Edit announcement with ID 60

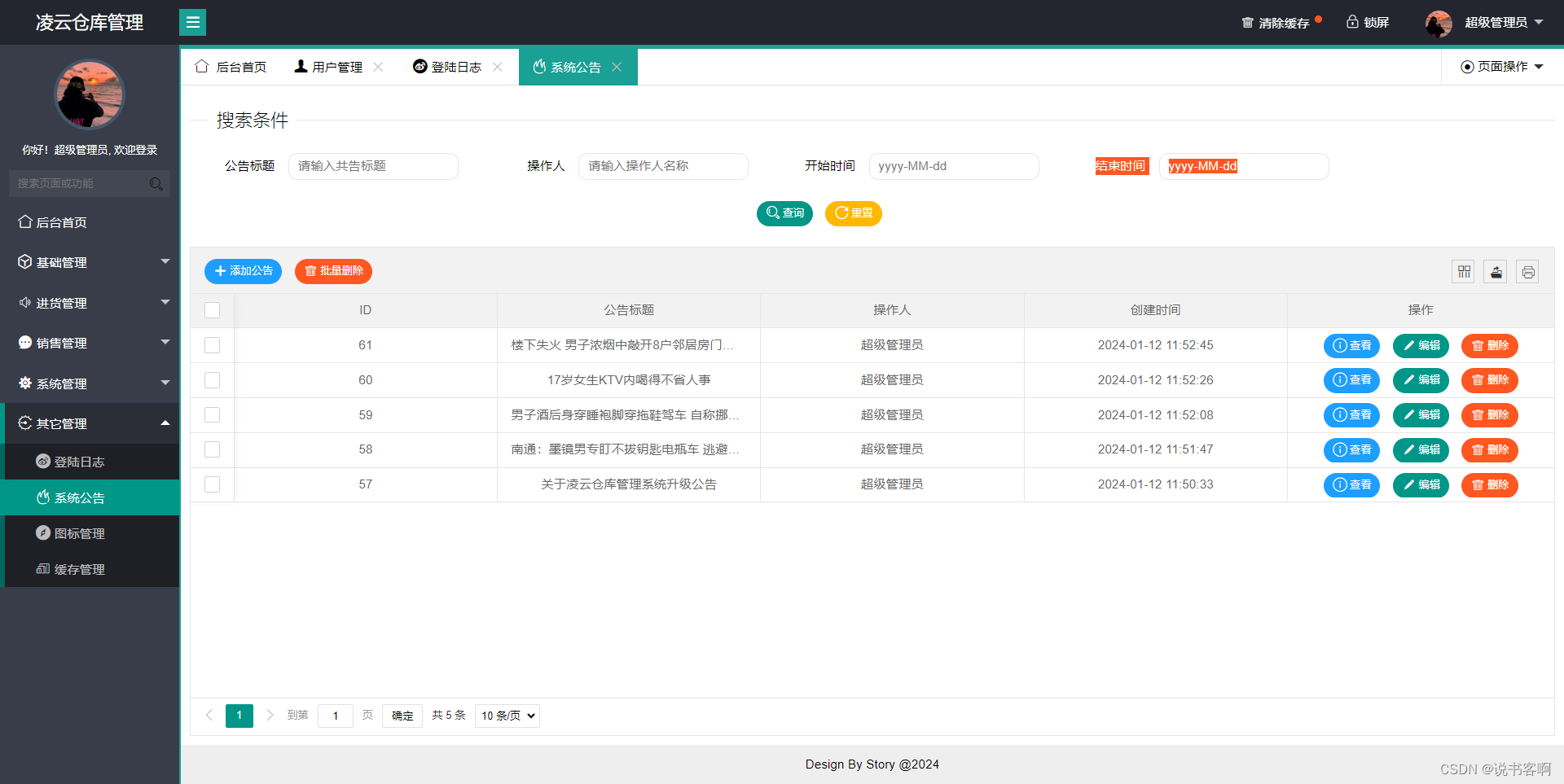coord(1421,380)
